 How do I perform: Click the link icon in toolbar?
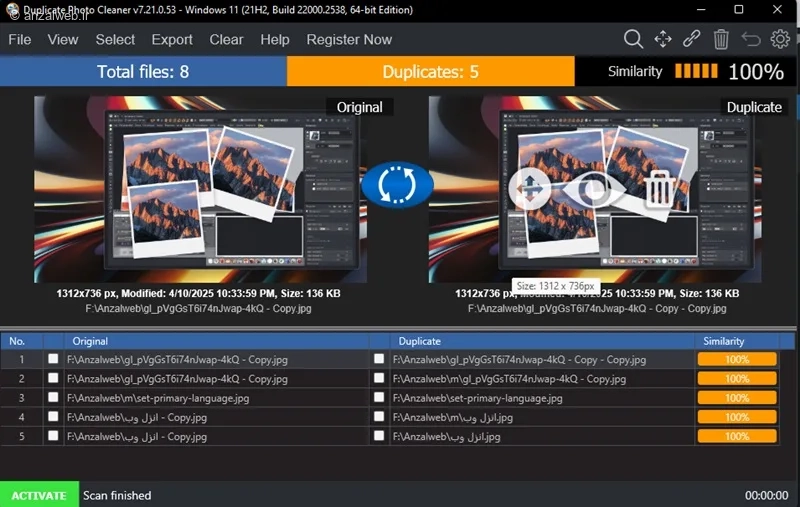(691, 39)
